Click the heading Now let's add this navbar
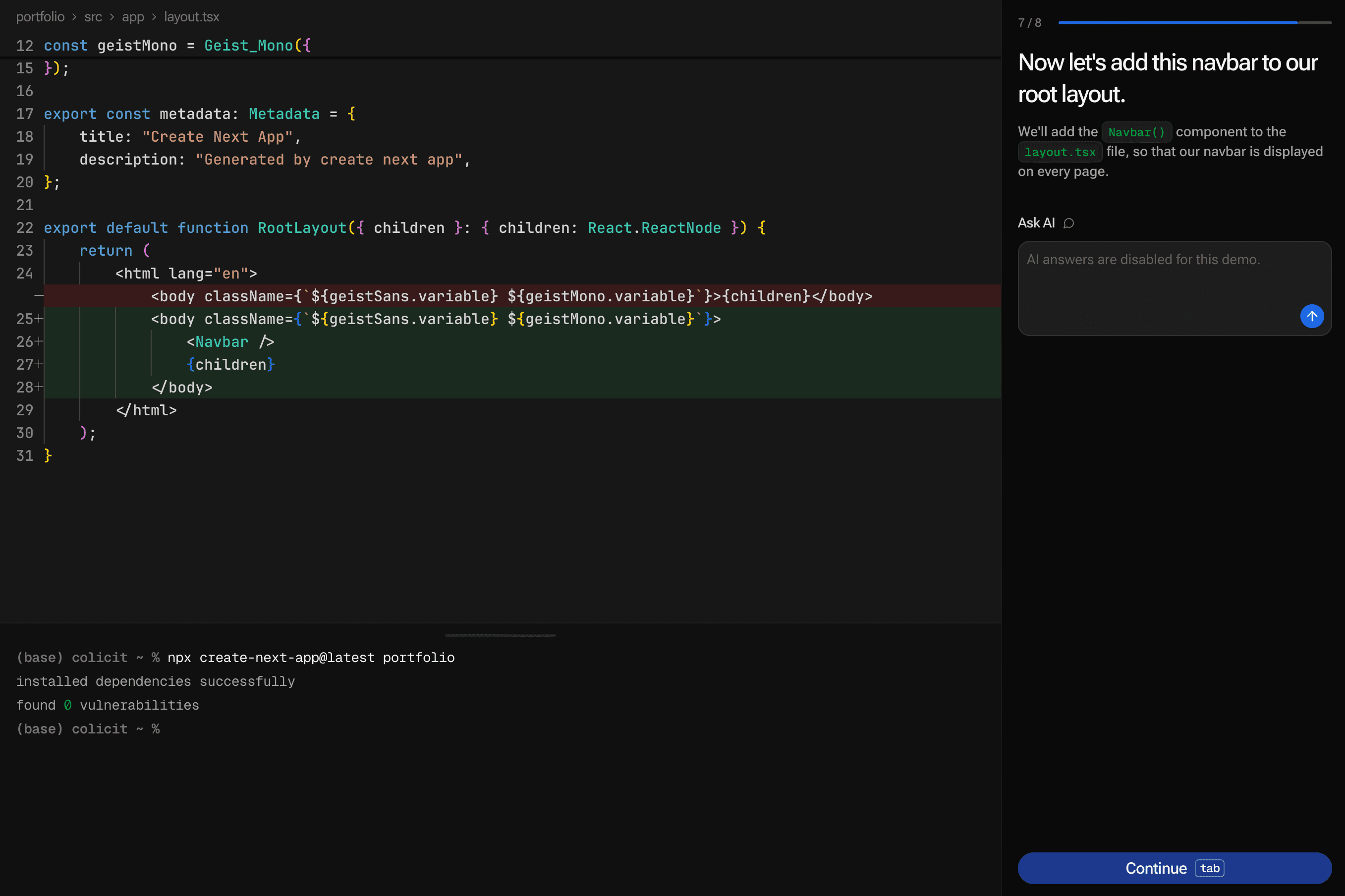1345x896 pixels. [x=1168, y=78]
